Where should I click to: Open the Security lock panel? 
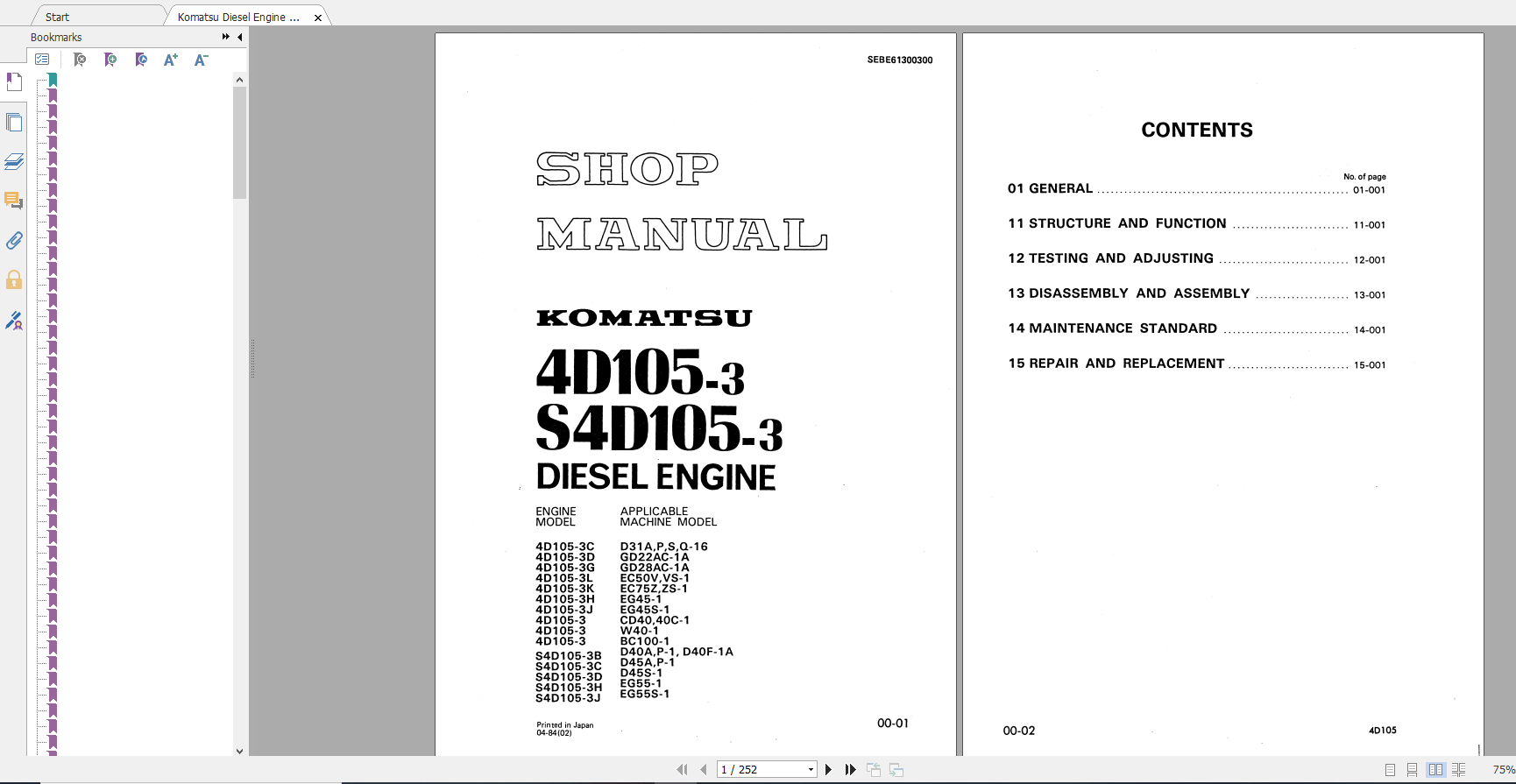tap(13, 280)
